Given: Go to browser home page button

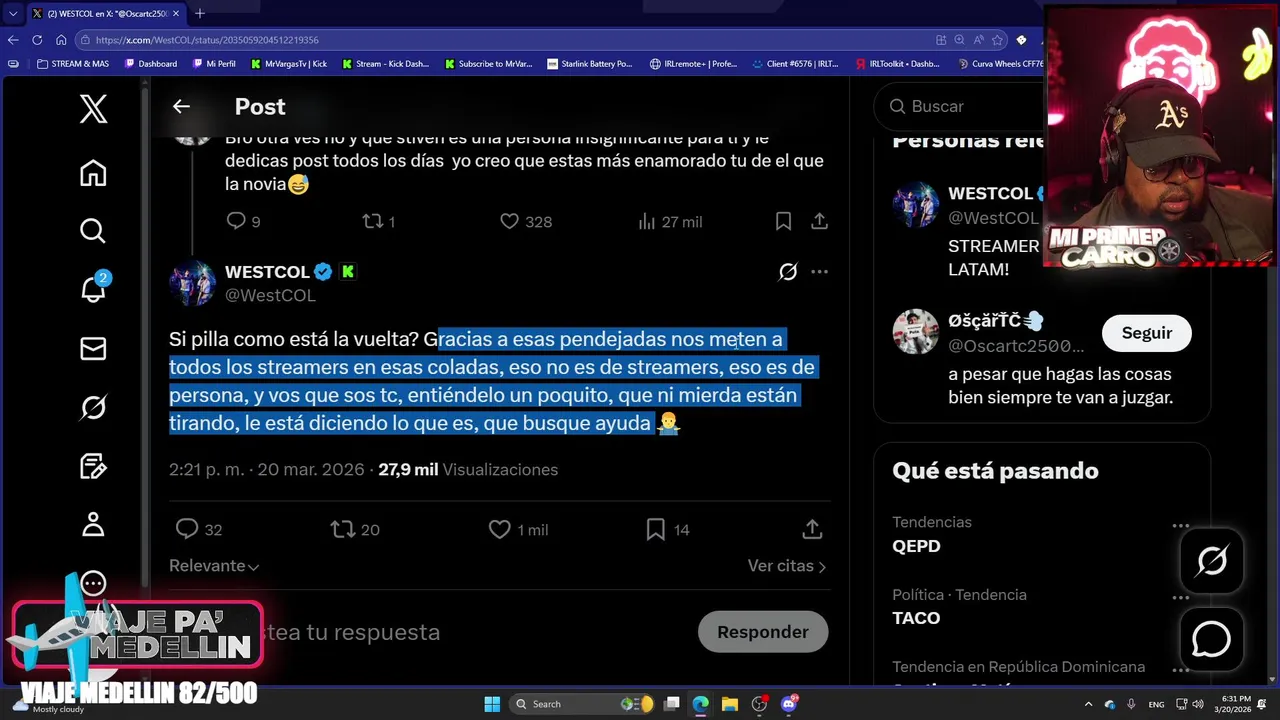Looking at the screenshot, I should click(x=61, y=40).
